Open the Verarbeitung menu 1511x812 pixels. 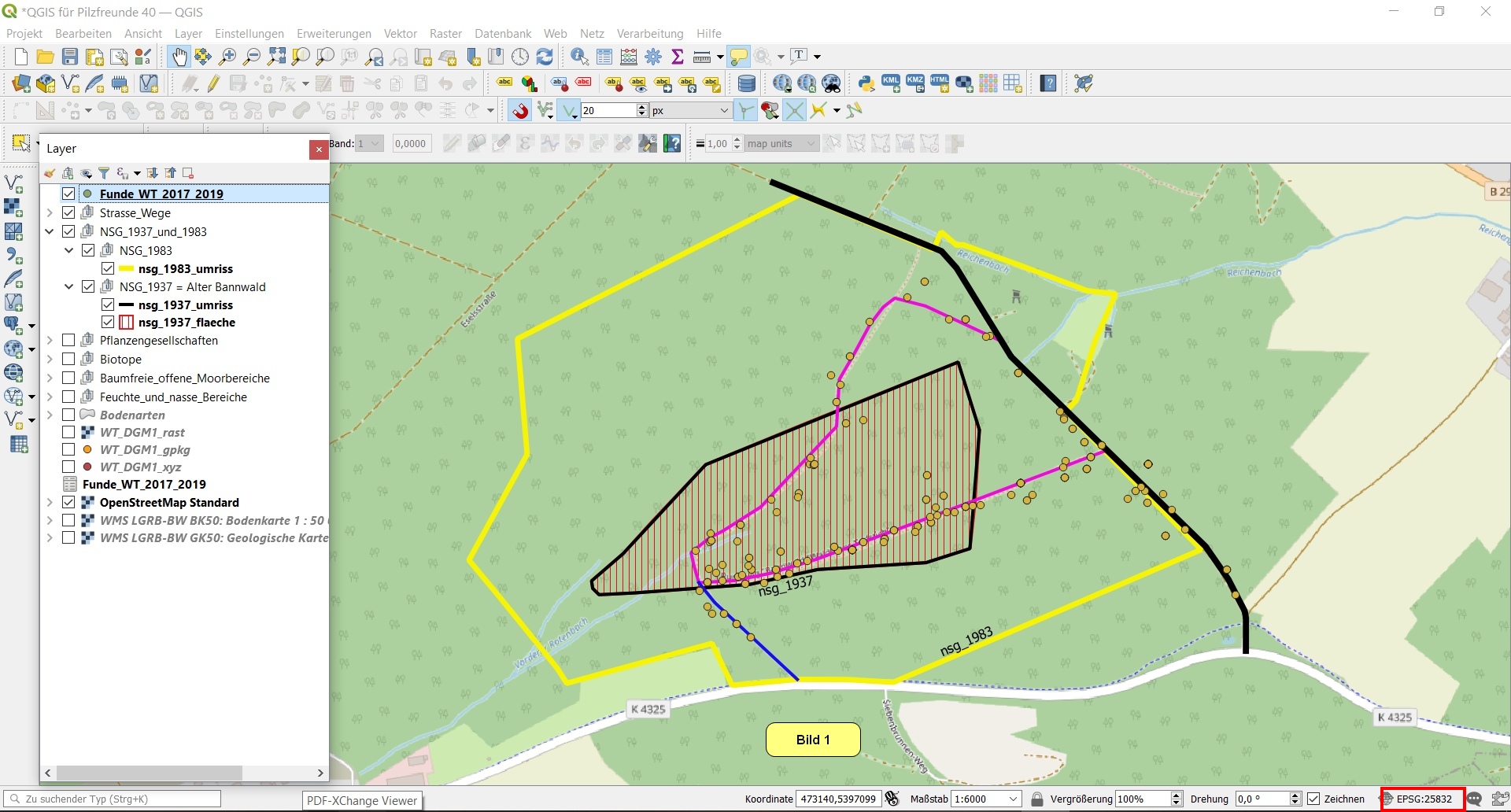pyautogui.click(x=649, y=34)
